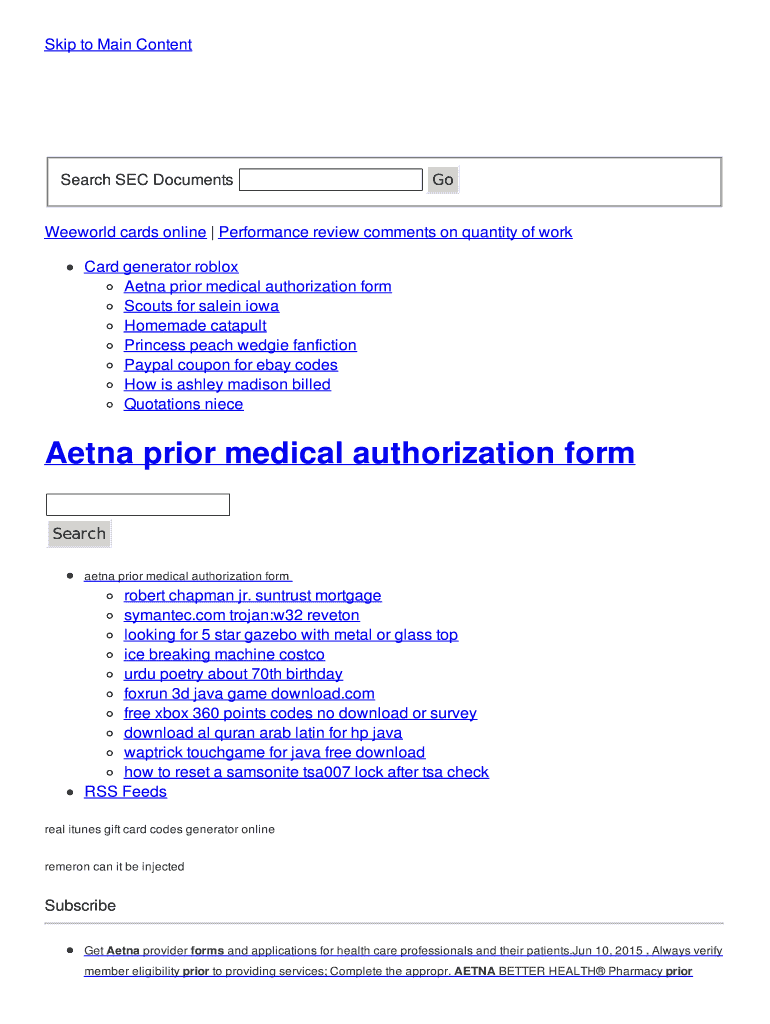Open foxrun 3d java game download.com link
770x1024 pixels.
click(x=249, y=694)
